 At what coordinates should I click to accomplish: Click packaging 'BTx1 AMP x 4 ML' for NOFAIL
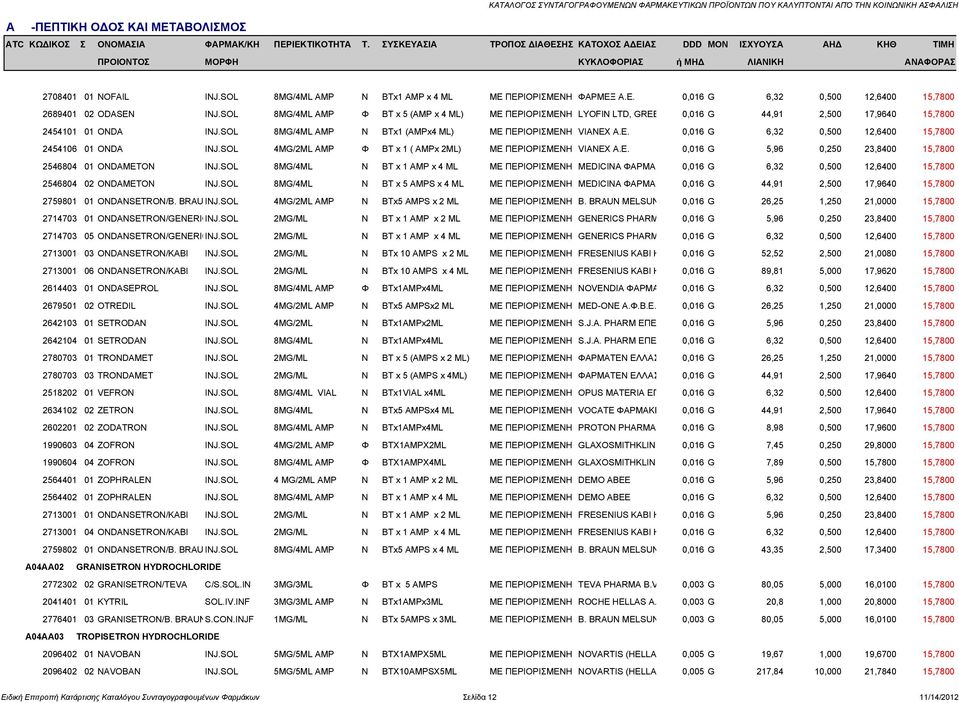pos(417,97)
